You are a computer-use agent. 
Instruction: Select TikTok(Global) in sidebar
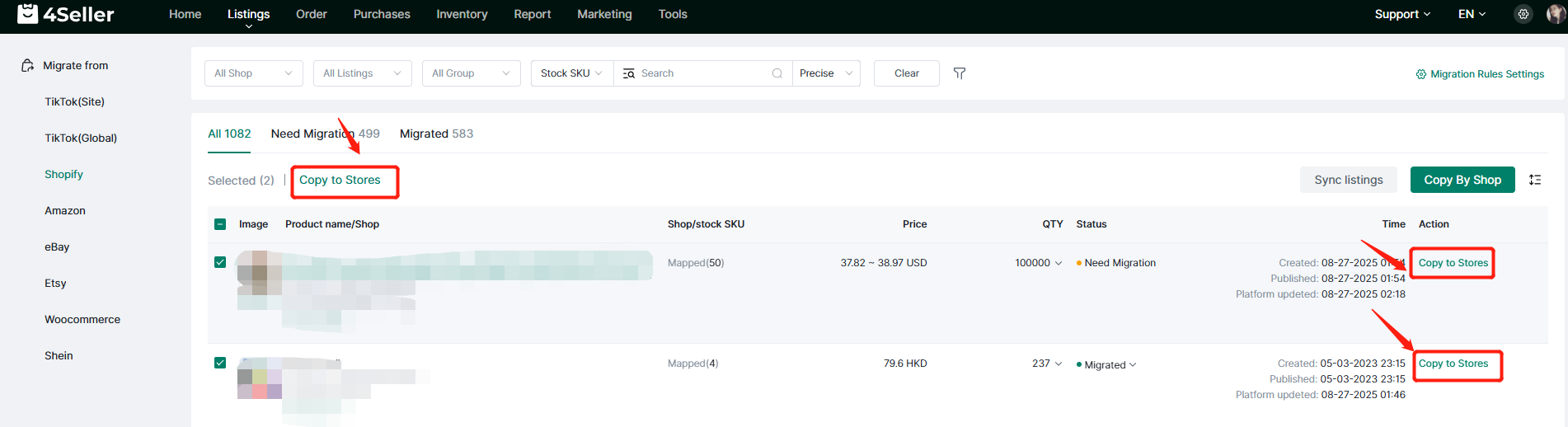pos(81,138)
